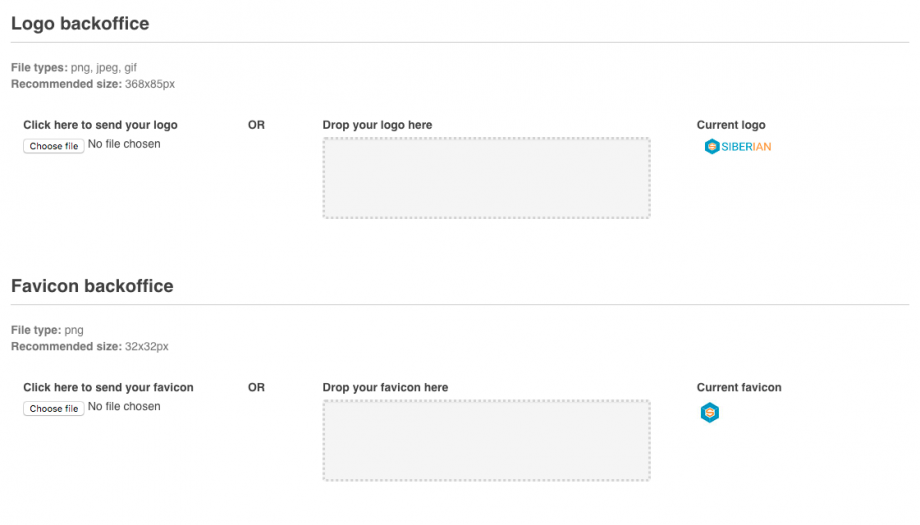
Task: Click the hexagon emblem in the Siberian logo
Action: coord(712,147)
